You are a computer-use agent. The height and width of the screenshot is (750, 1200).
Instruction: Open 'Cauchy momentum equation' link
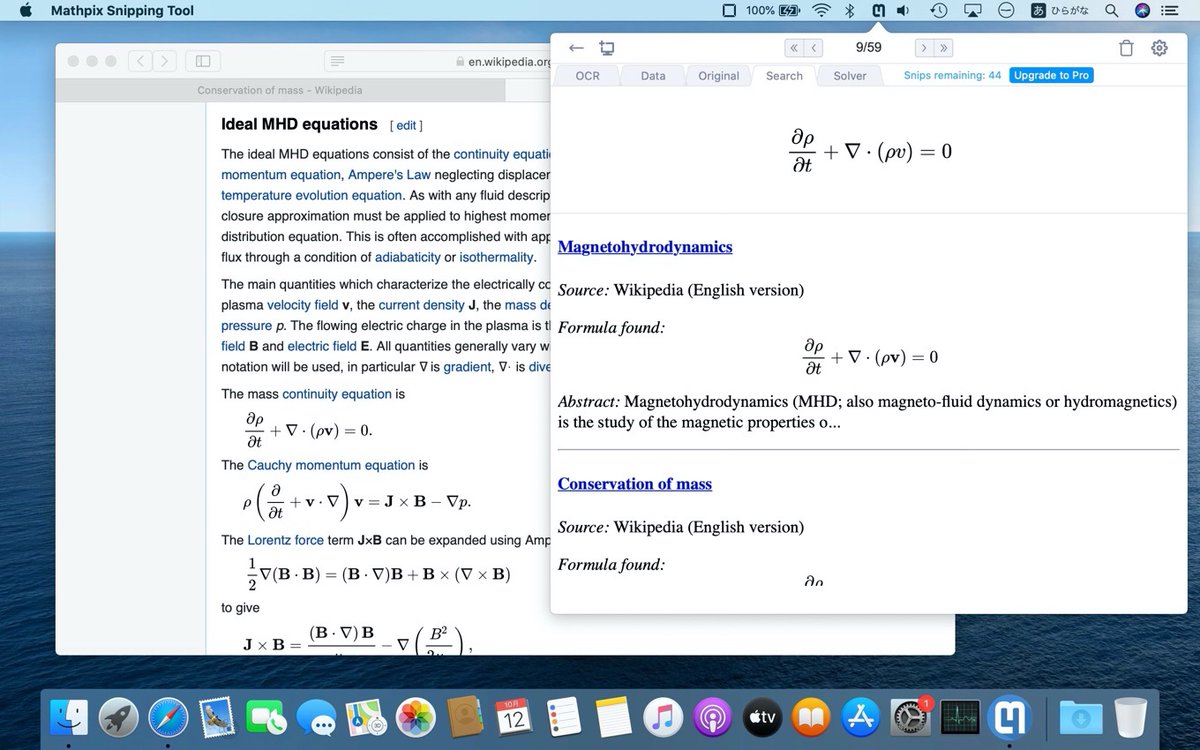click(331, 465)
